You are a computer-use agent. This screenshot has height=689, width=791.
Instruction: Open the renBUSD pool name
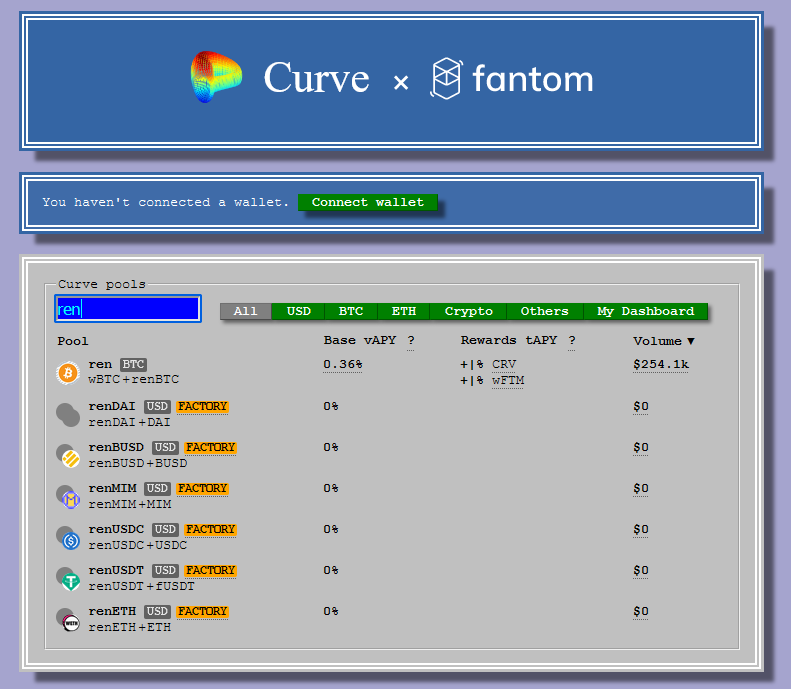(x=116, y=447)
